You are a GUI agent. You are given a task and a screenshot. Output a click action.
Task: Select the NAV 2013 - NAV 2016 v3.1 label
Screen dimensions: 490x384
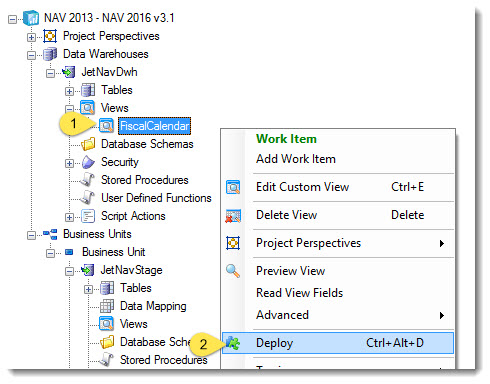coord(109,18)
